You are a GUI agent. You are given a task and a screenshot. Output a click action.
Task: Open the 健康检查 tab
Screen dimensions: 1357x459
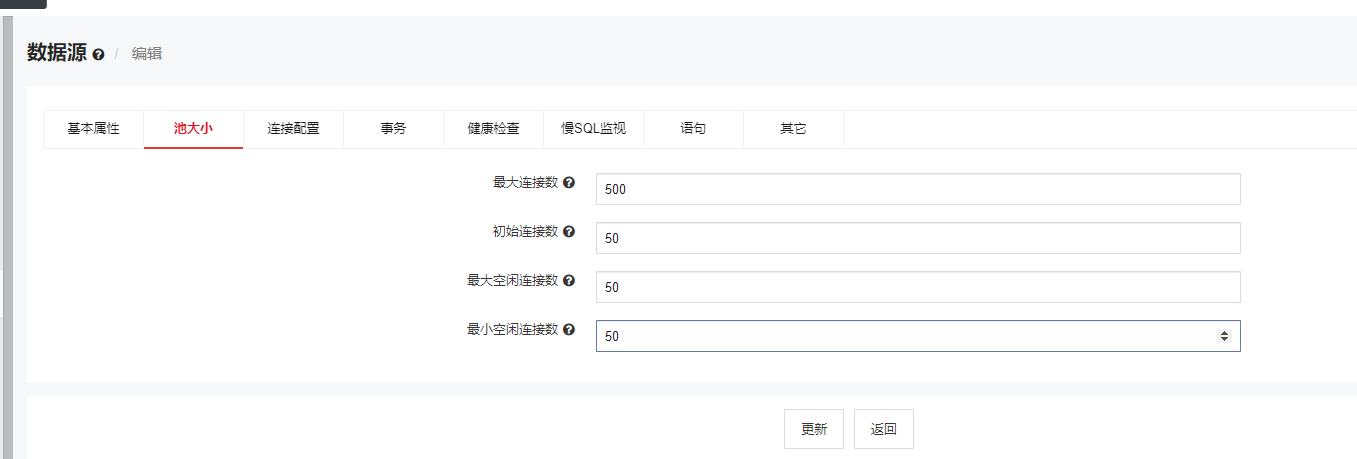pos(493,129)
